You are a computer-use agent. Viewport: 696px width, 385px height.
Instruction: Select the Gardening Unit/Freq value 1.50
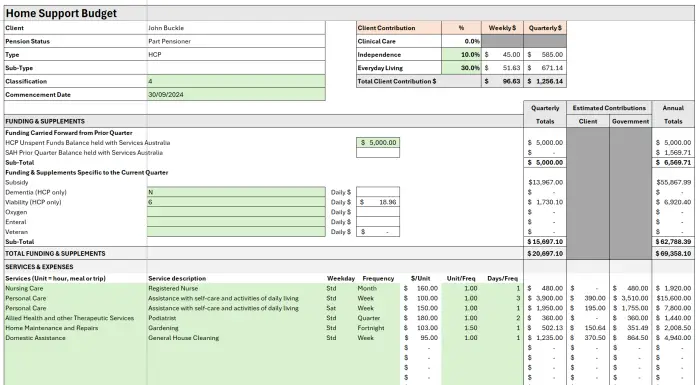pyautogui.click(x=461, y=328)
